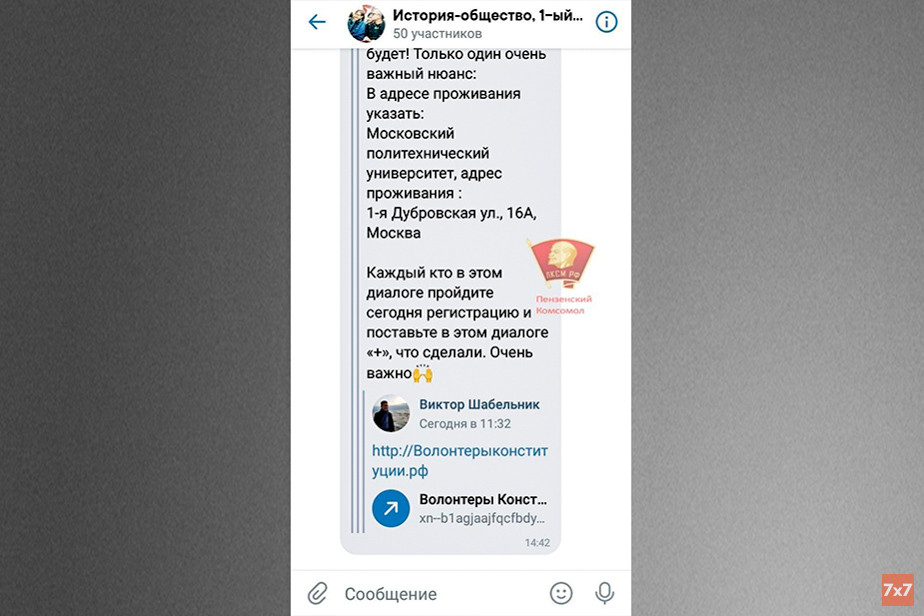Record a voice message with the microphone

pos(605,593)
